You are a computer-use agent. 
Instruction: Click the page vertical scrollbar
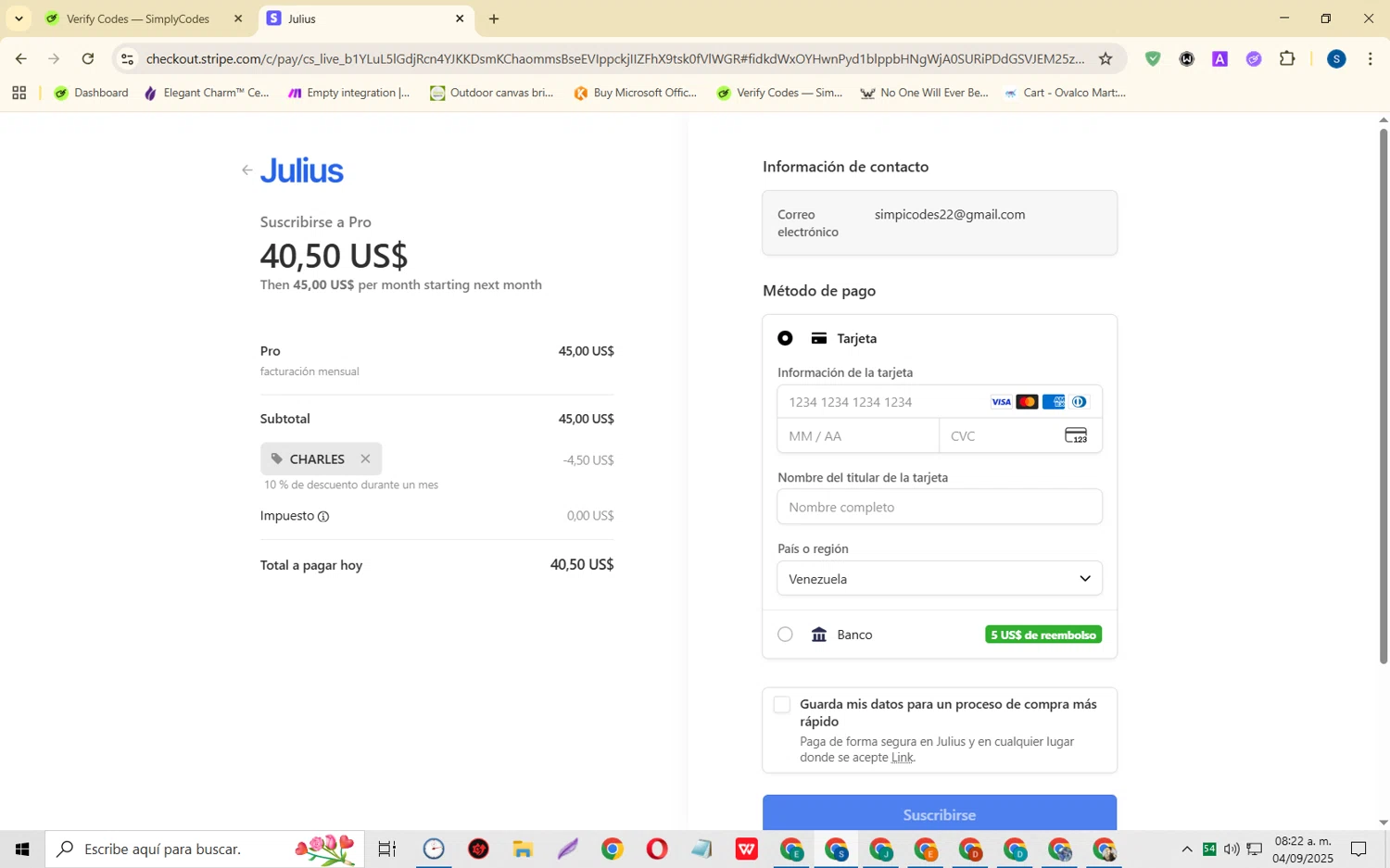click(1384, 396)
